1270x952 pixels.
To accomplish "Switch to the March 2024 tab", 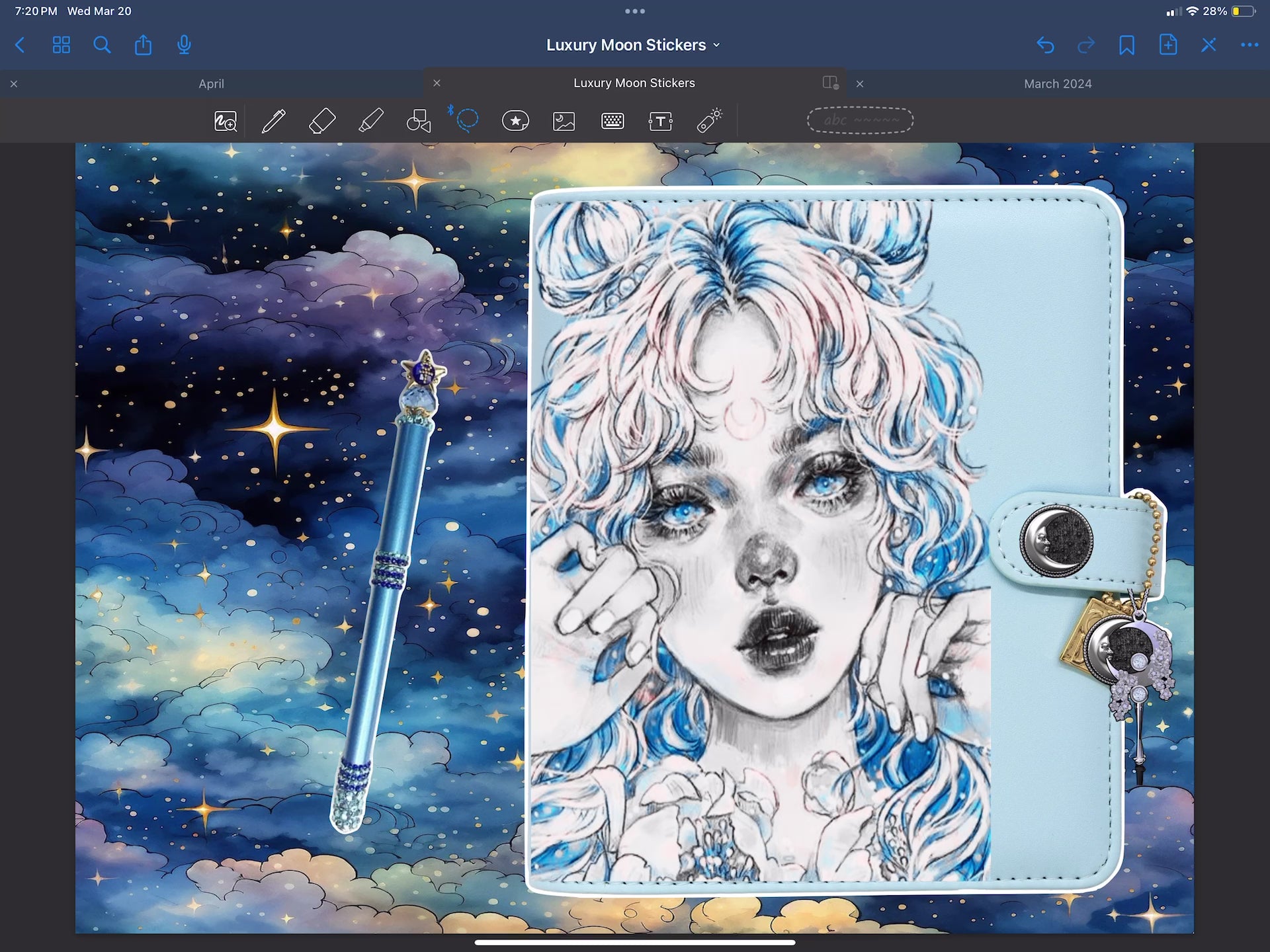I will 1057,84.
